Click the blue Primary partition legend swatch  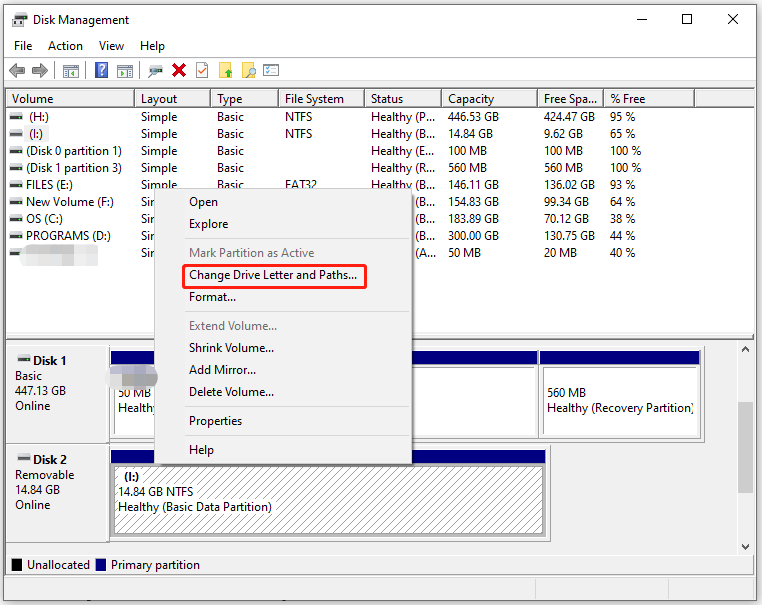pyautogui.click(x=101, y=565)
